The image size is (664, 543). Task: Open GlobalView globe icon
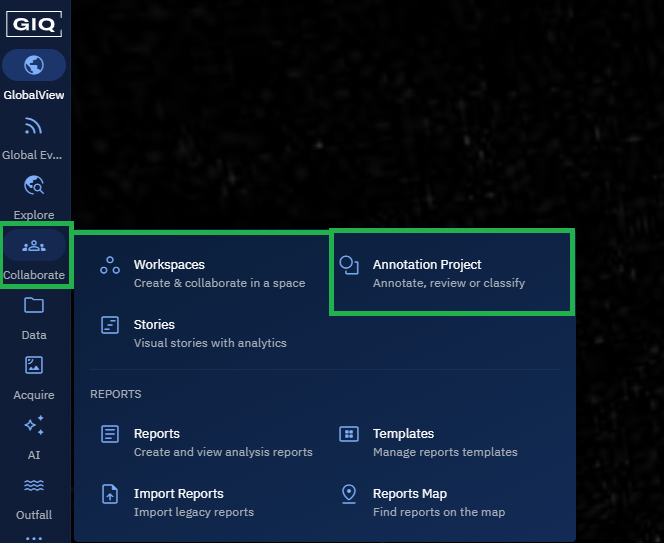(34, 66)
